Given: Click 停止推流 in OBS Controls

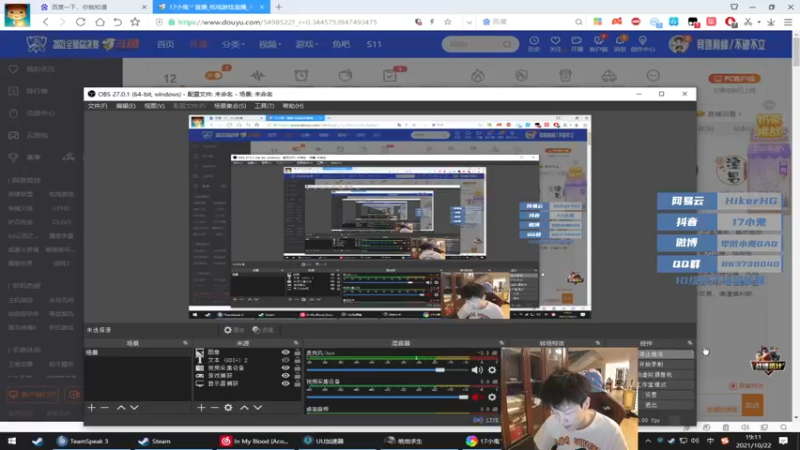Looking at the screenshot, I should pos(666,354).
